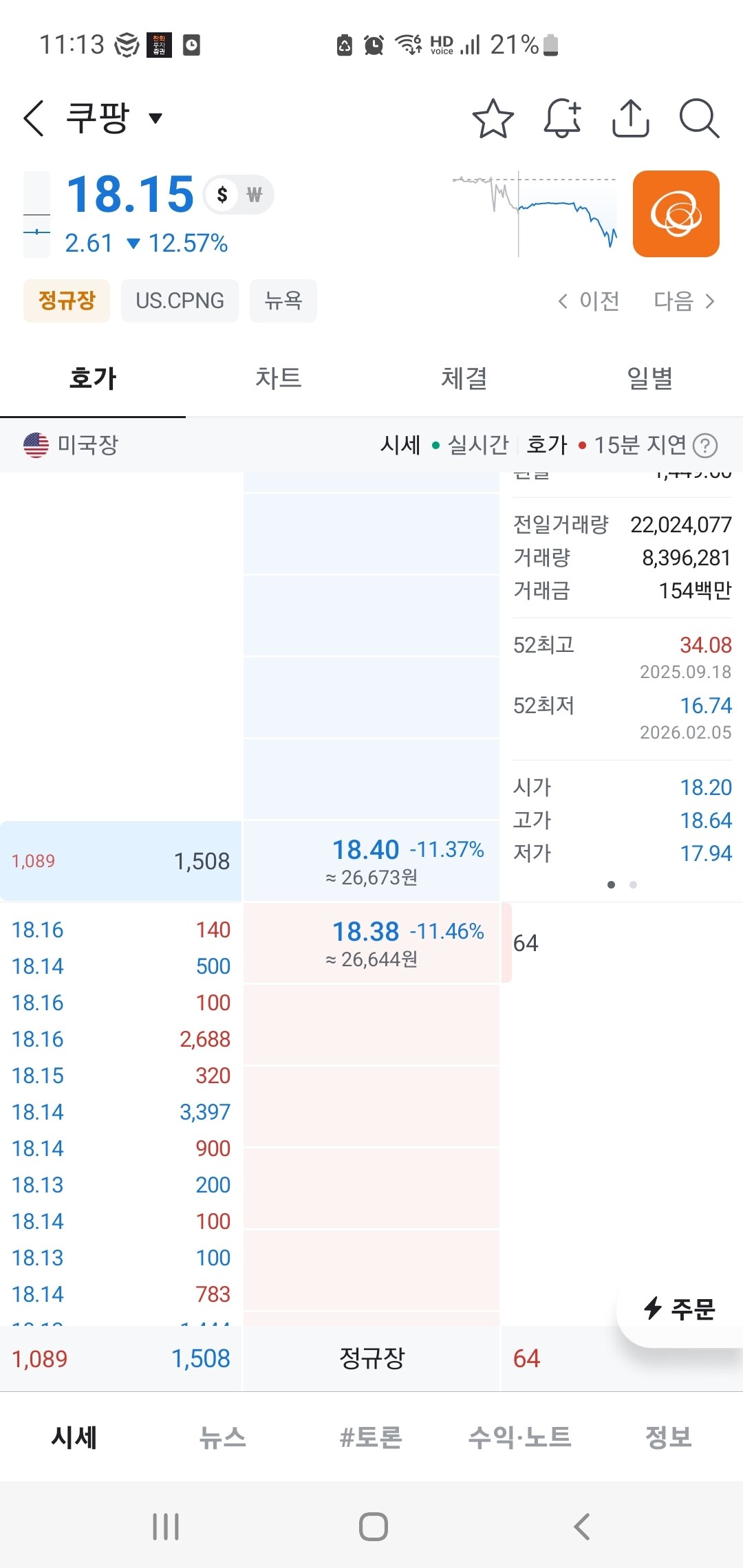Add 쿠팡 to favorites with the star icon
Viewport: 743px width, 1568px height.
tap(493, 118)
